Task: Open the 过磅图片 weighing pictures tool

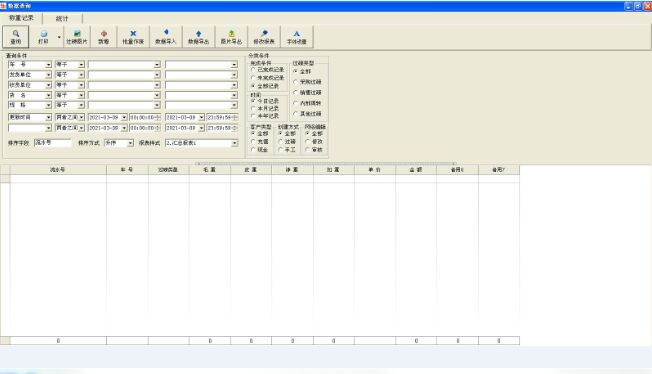Action: click(77, 37)
